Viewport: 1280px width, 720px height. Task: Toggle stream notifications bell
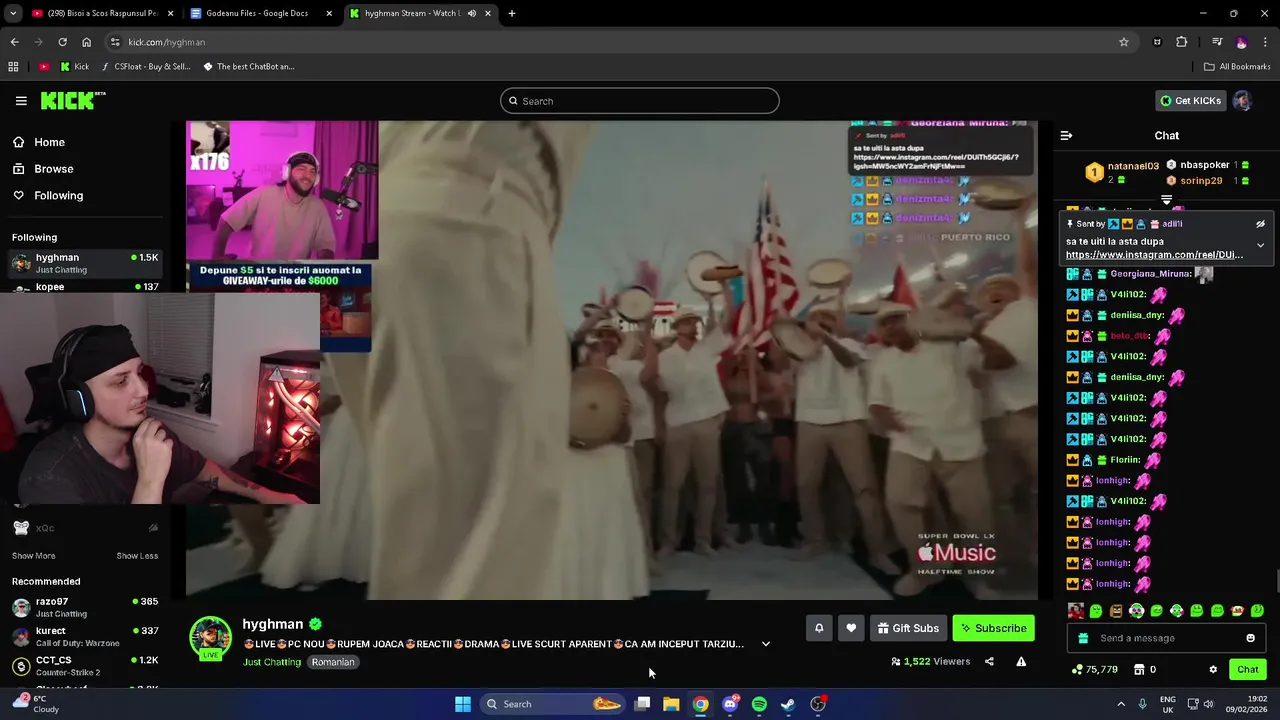pos(819,628)
